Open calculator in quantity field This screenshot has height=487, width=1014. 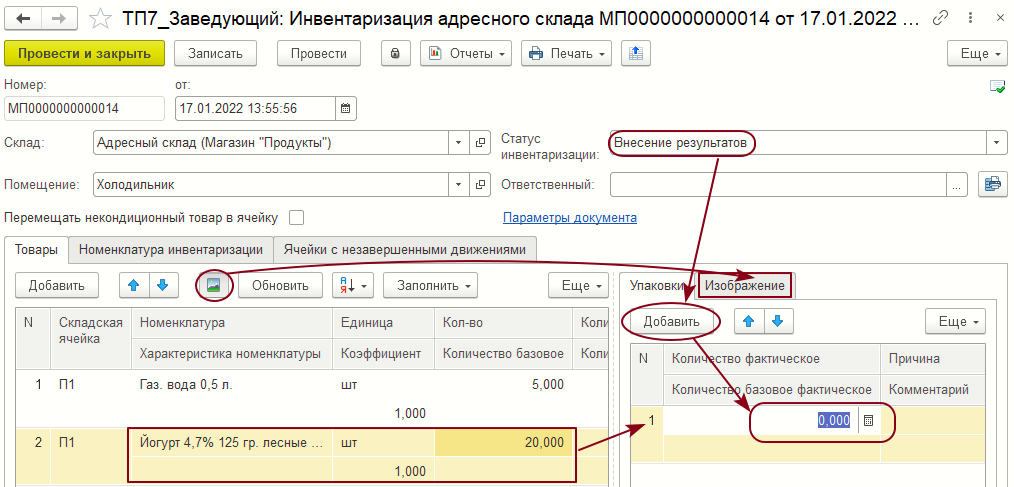868,421
